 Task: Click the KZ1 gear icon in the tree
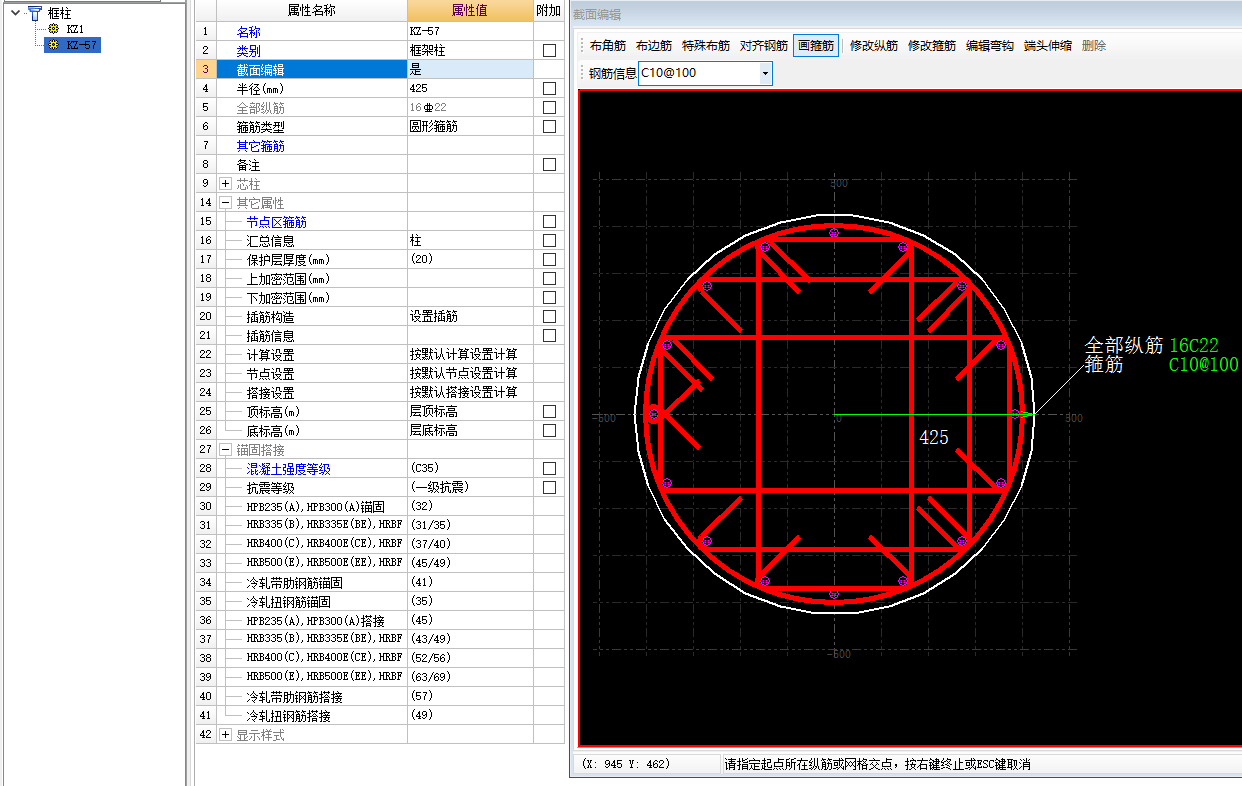[x=53, y=29]
